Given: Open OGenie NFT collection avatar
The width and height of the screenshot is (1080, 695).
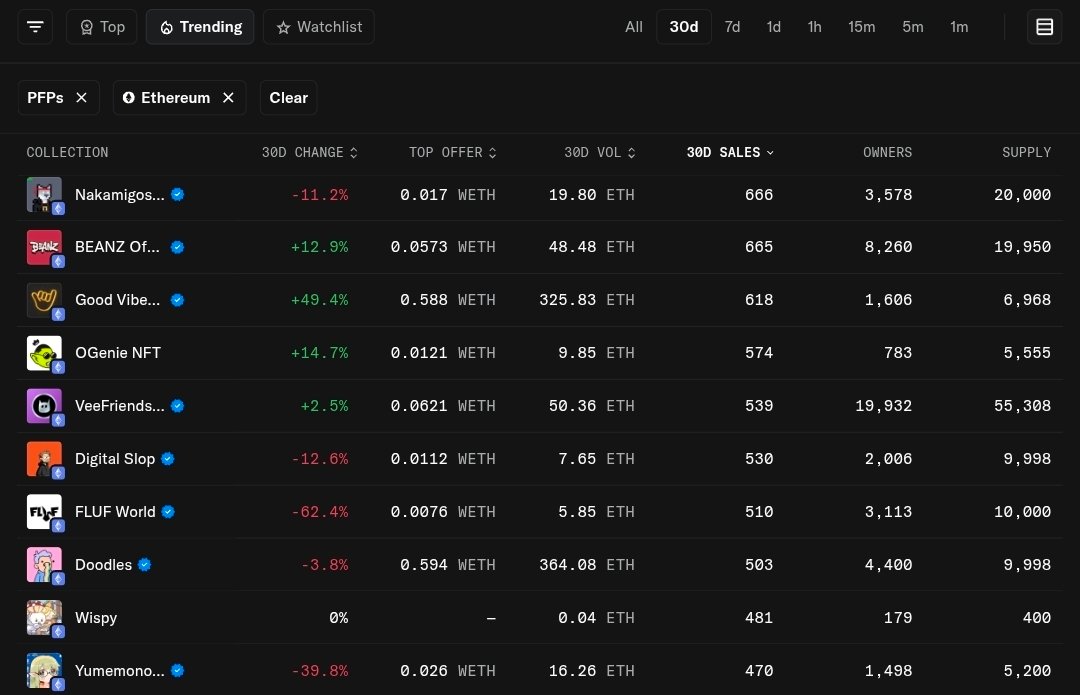Looking at the screenshot, I should [44, 353].
